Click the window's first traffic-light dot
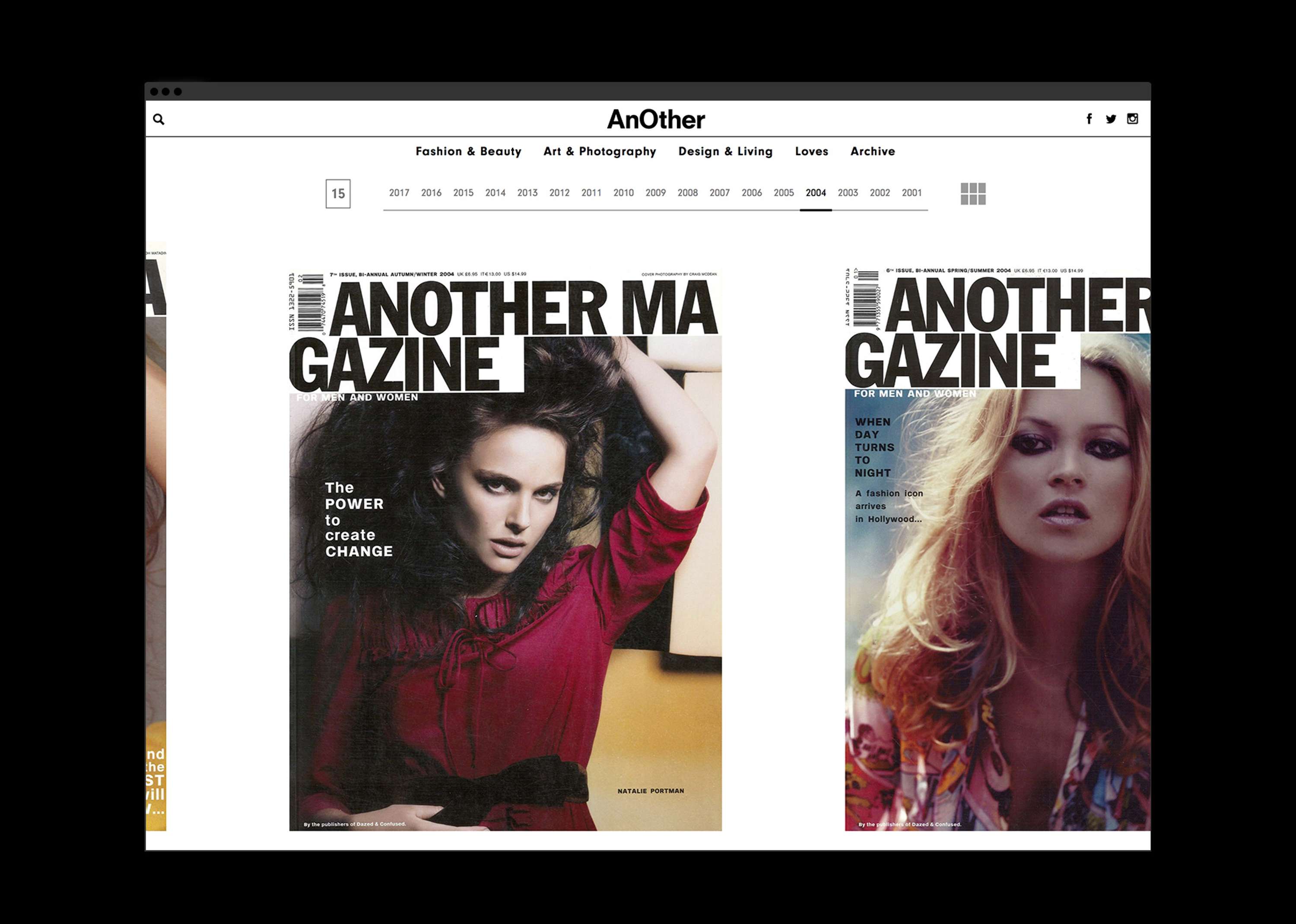Image resolution: width=1296 pixels, height=924 pixels. click(154, 92)
